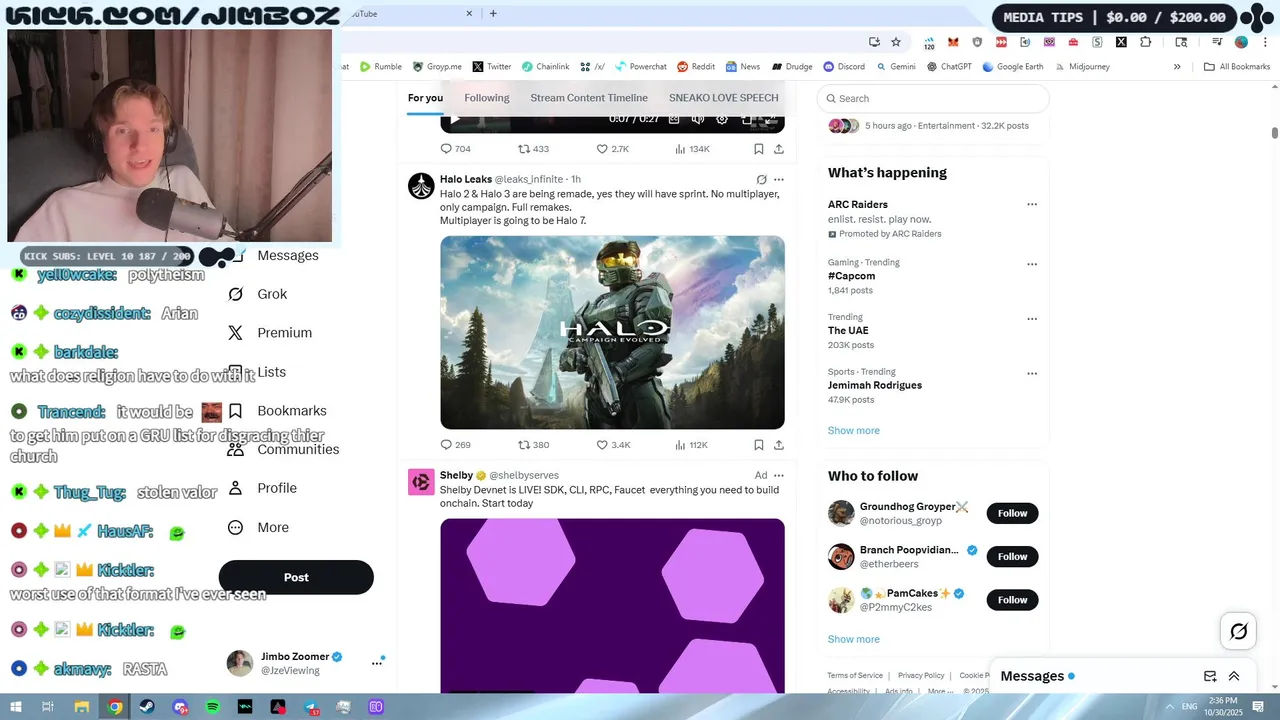Screen dimensions: 1280x720
Task: Open Spotify from the taskbar
Action: (213, 707)
